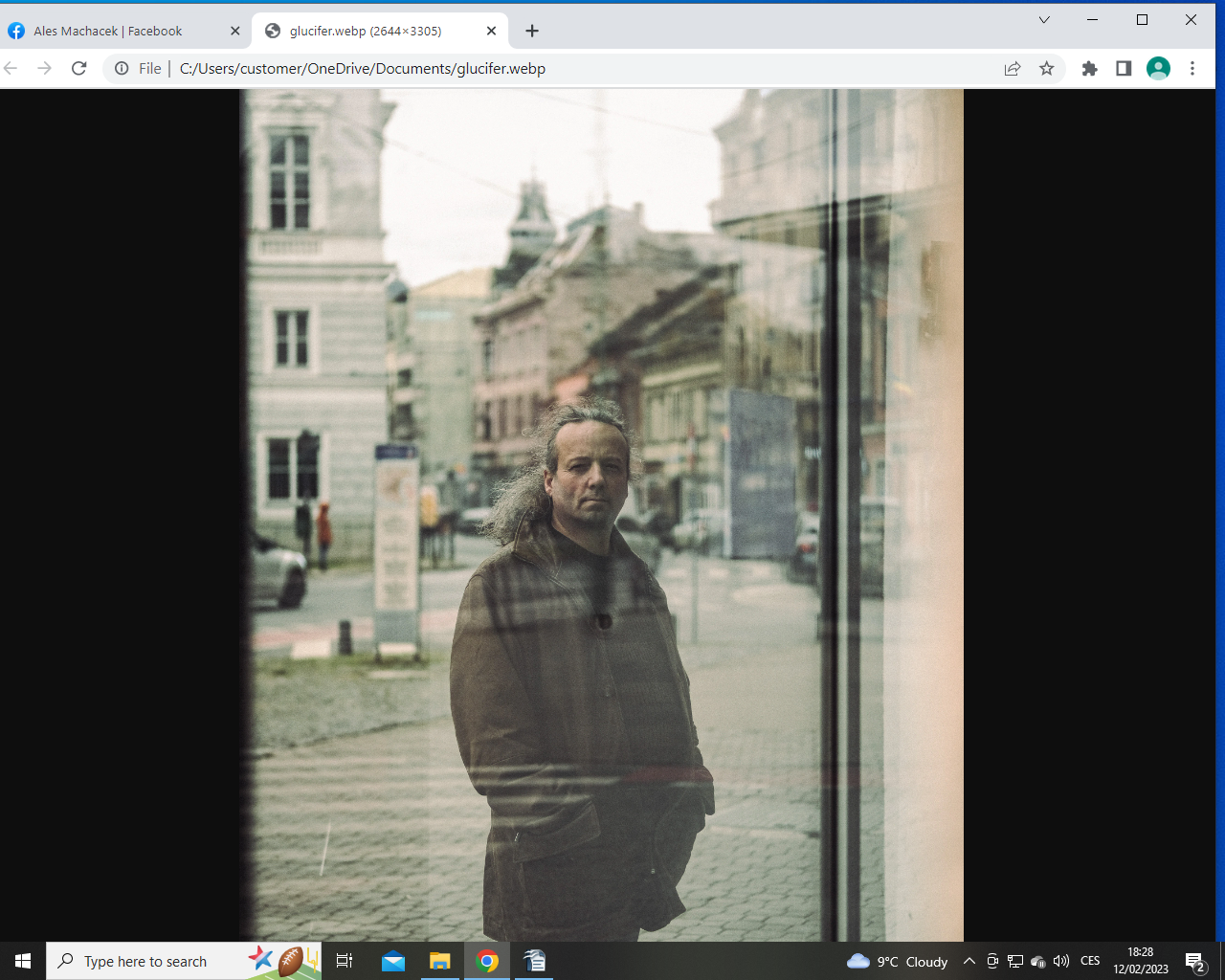View site information for the file
Screen dimensions: 1225x980
pyautogui.click(x=122, y=68)
